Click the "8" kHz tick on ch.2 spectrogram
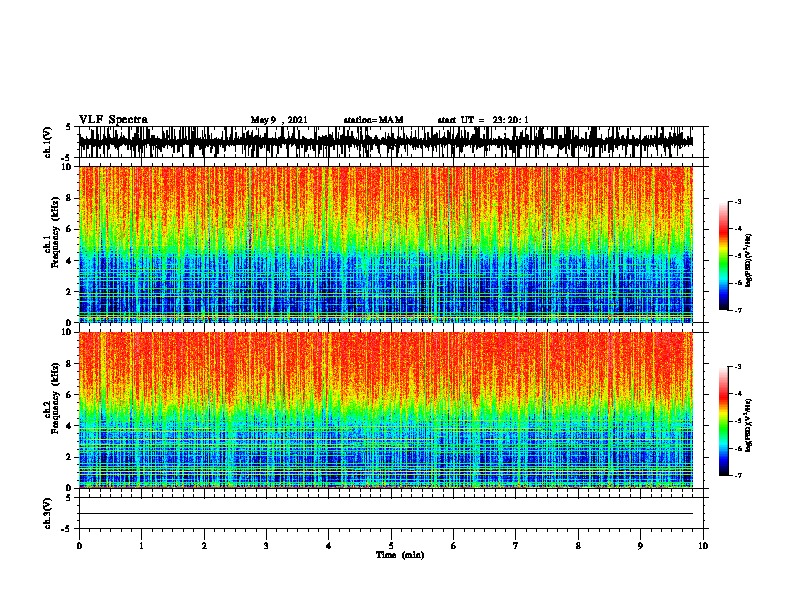792x612 pixels. pos(70,364)
